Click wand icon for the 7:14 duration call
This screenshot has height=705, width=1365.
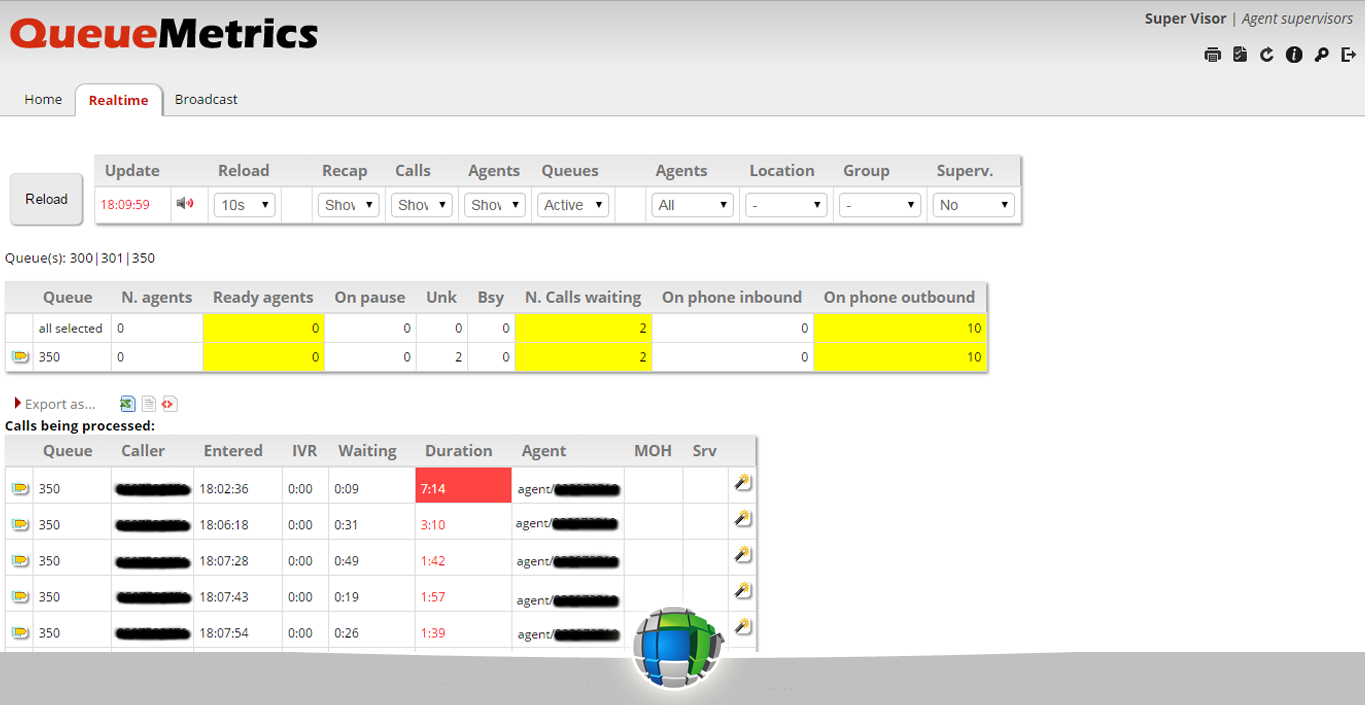(742, 483)
